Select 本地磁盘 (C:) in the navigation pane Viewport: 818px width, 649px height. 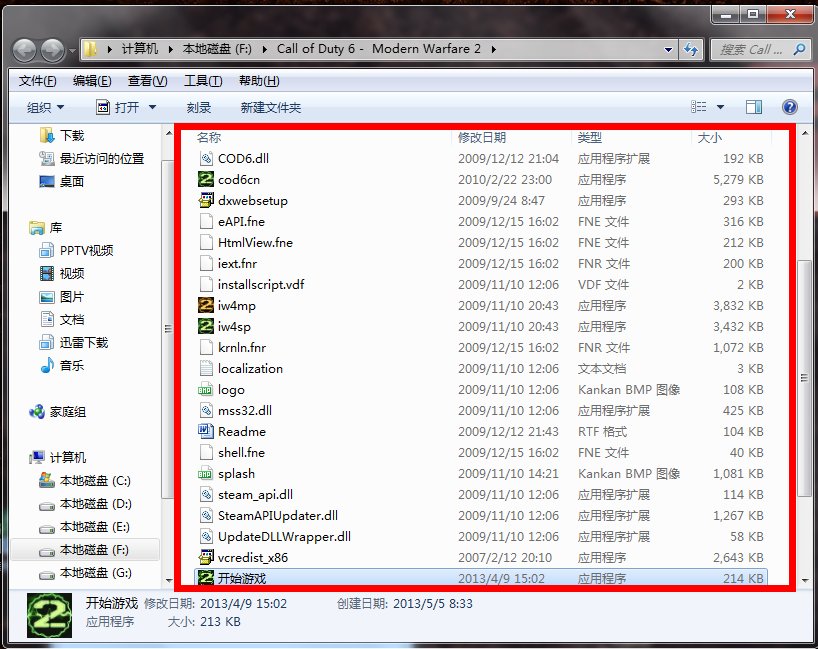point(94,481)
